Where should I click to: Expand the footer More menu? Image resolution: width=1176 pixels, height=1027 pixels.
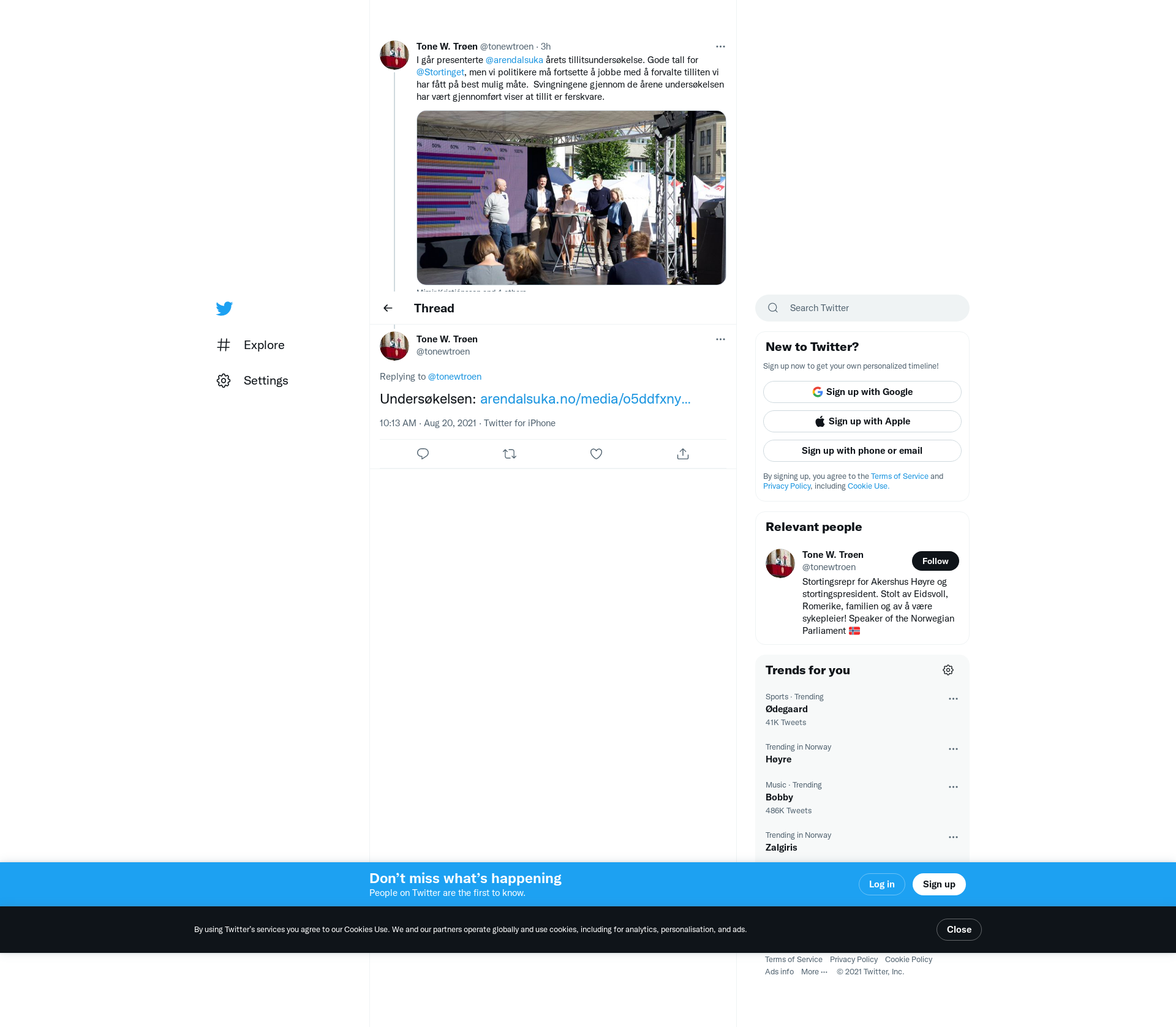click(814, 972)
